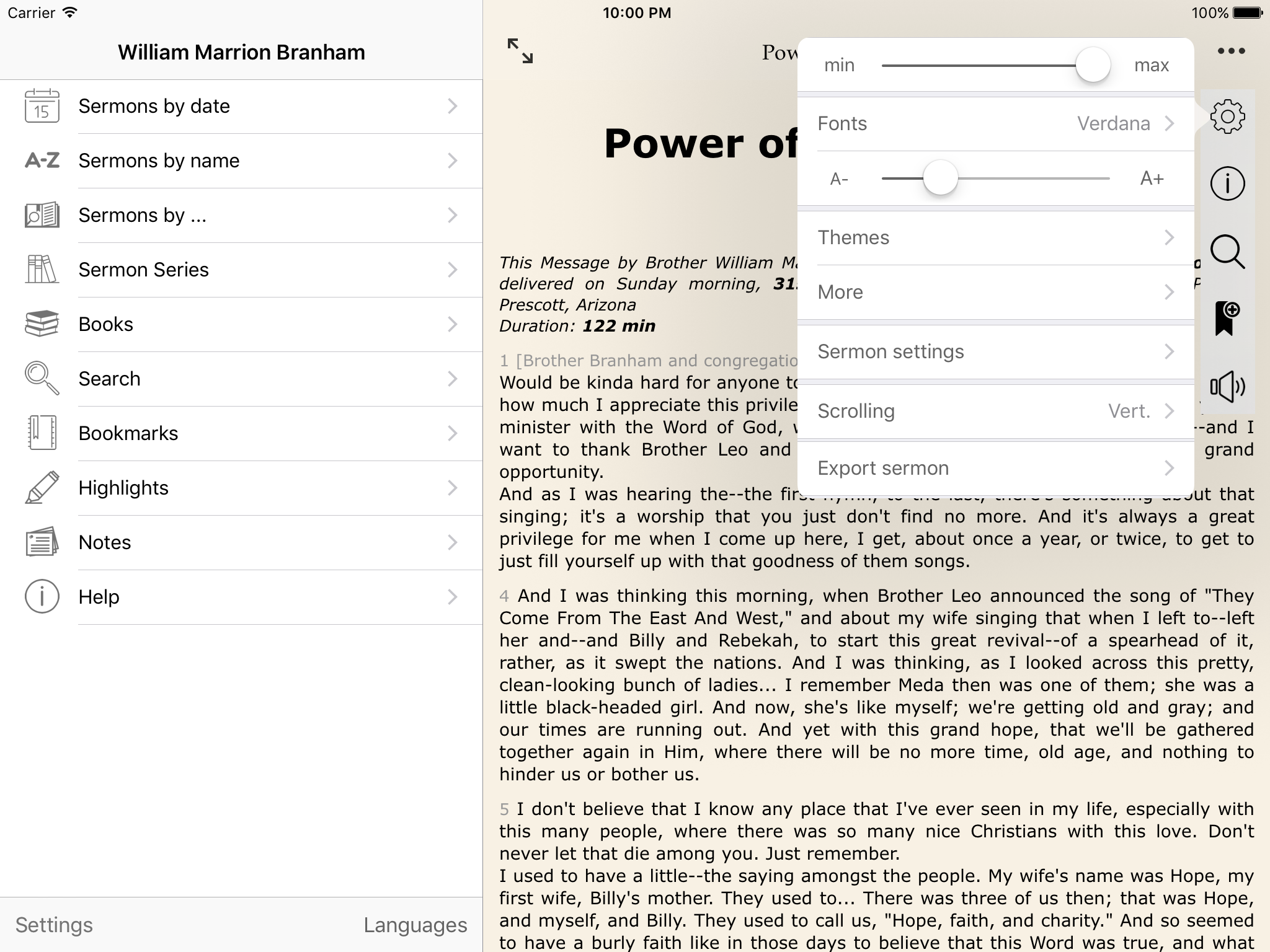Decrease font size with A- label
Viewport: 1270px width, 952px height.
[x=839, y=178]
